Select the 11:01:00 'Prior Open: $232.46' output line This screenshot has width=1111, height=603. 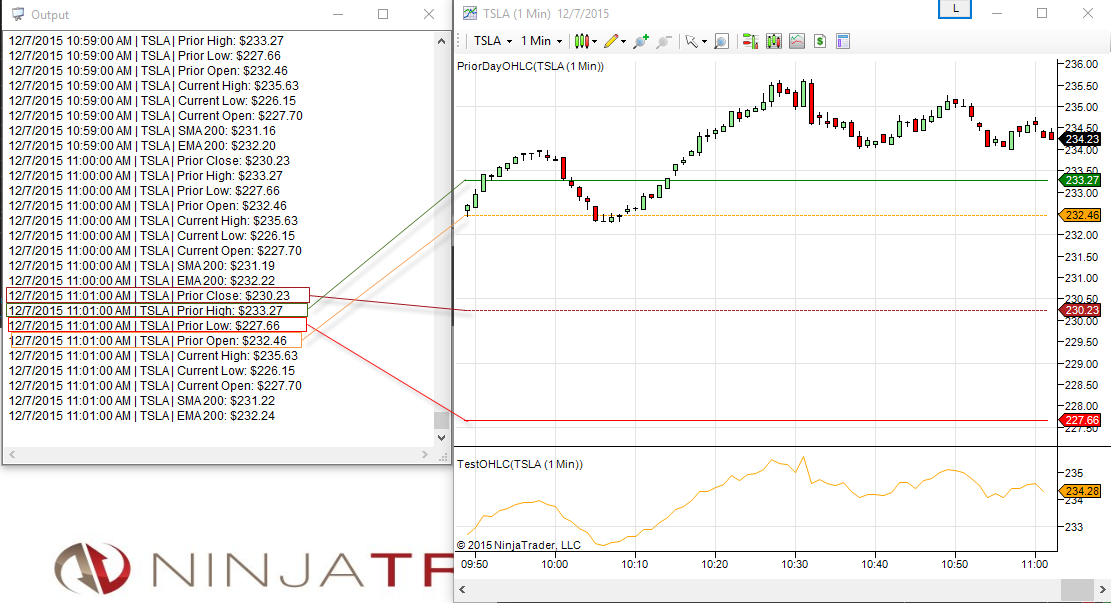[x=148, y=341]
